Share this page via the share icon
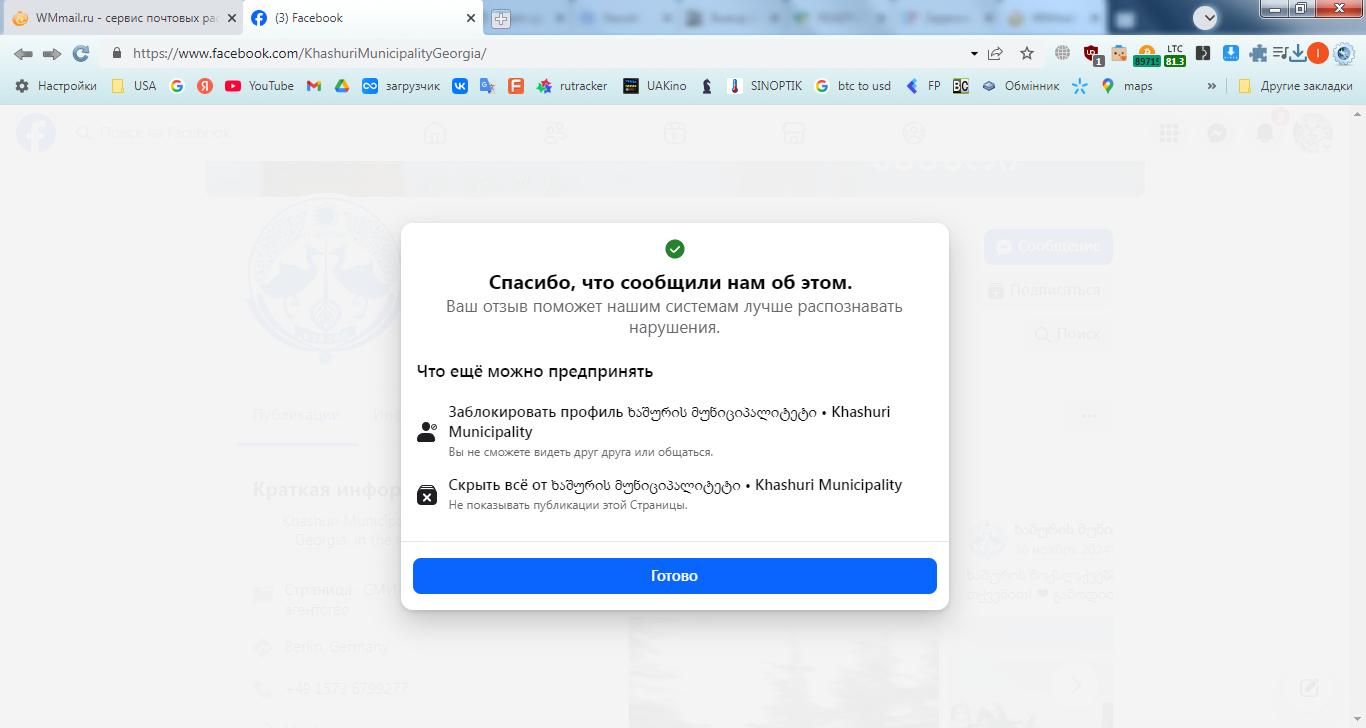Image resolution: width=1366 pixels, height=728 pixels. 996,53
